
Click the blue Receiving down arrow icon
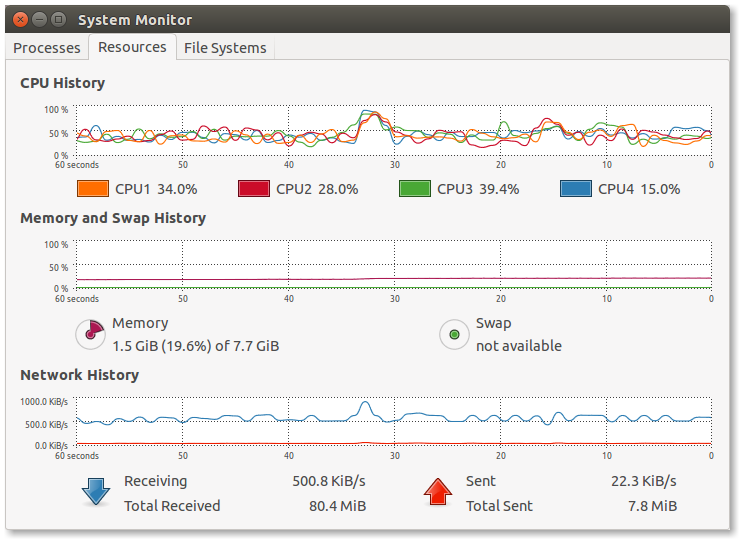[x=96, y=491]
